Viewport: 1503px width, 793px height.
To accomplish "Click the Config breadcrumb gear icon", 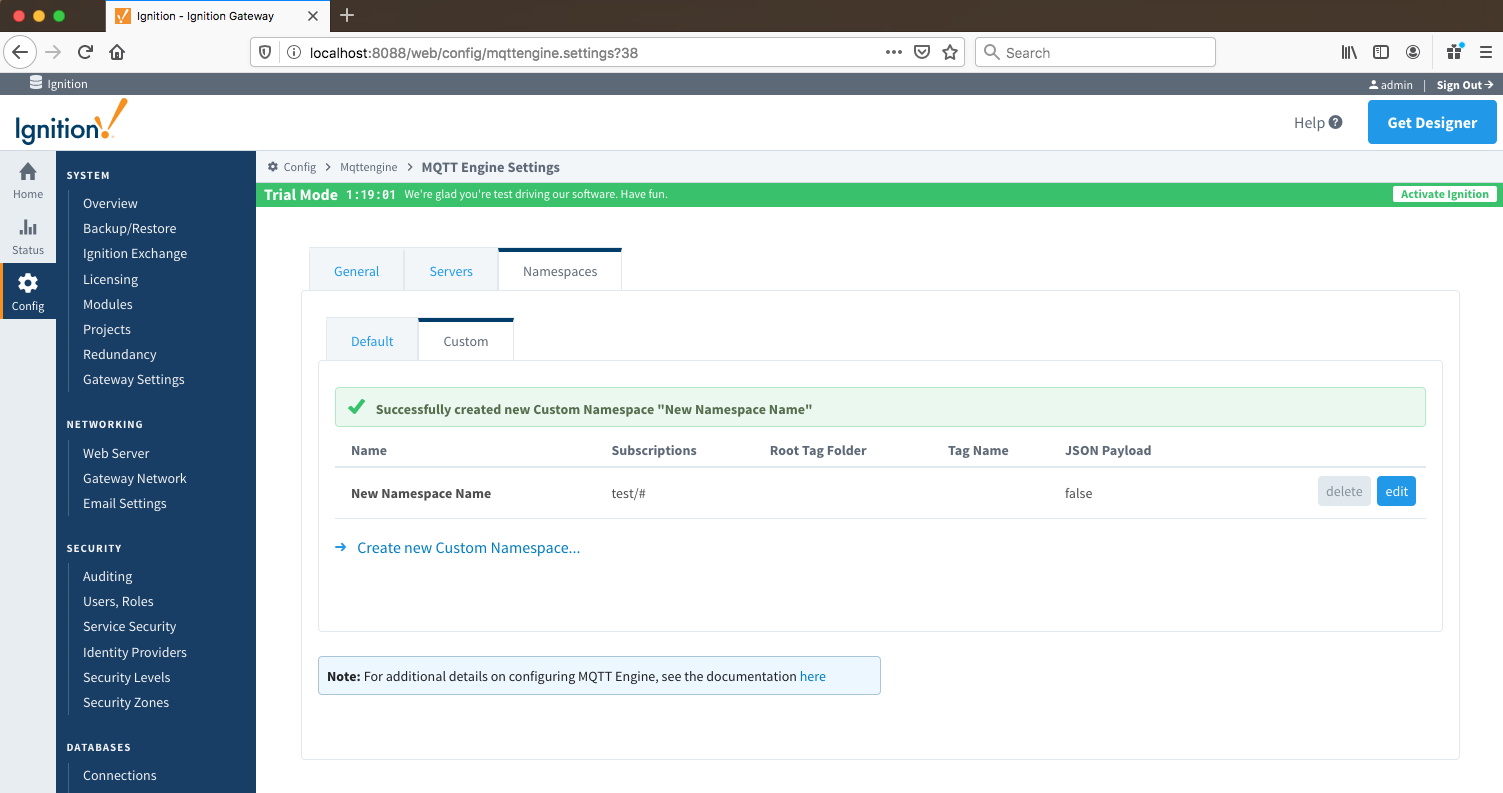I will (x=273, y=167).
